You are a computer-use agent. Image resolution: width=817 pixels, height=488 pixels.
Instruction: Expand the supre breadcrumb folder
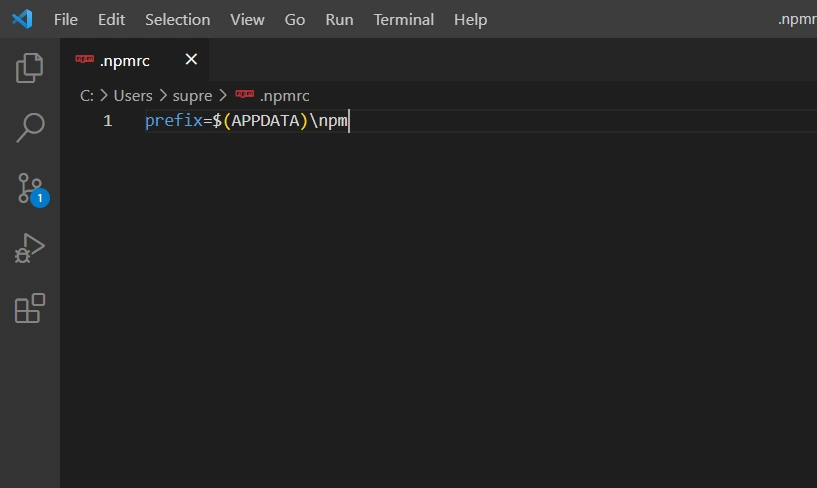[x=192, y=96]
